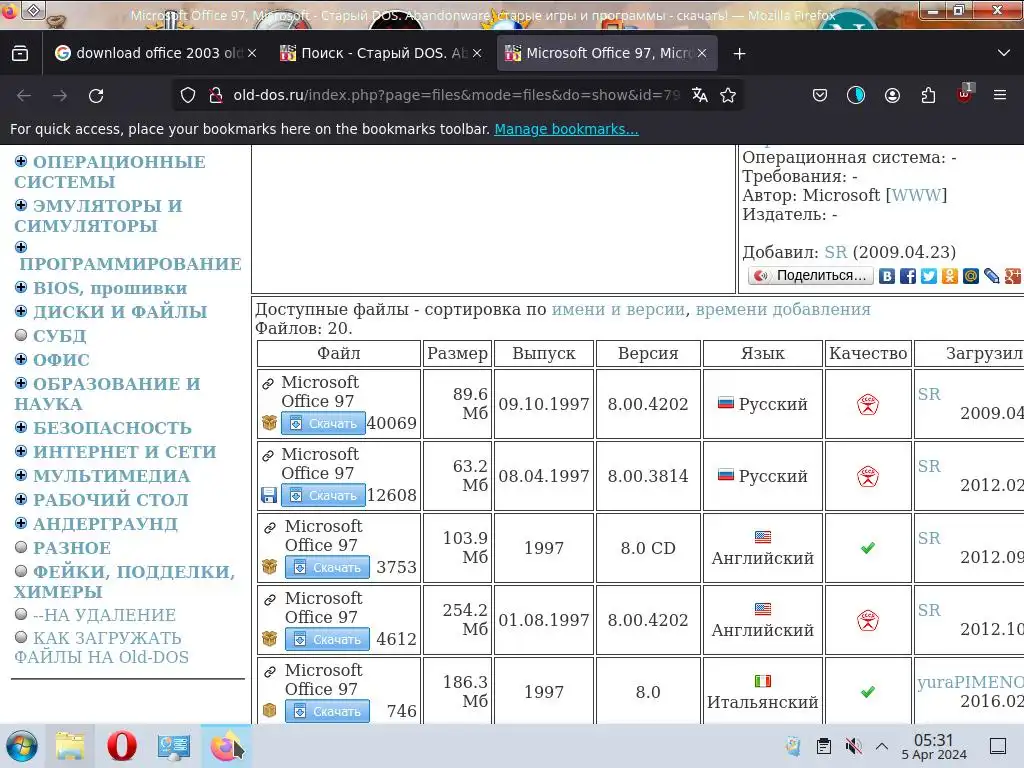The image size is (1024, 768).
Task: Click green checkmark for 8.0 CD version
Action: [867, 548]
